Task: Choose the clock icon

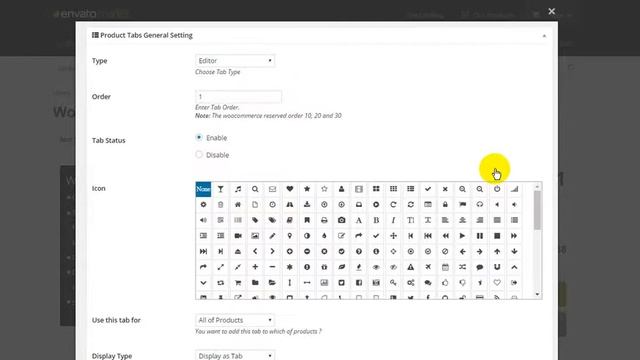Action: pyautogui.click(x=272, y=204)
